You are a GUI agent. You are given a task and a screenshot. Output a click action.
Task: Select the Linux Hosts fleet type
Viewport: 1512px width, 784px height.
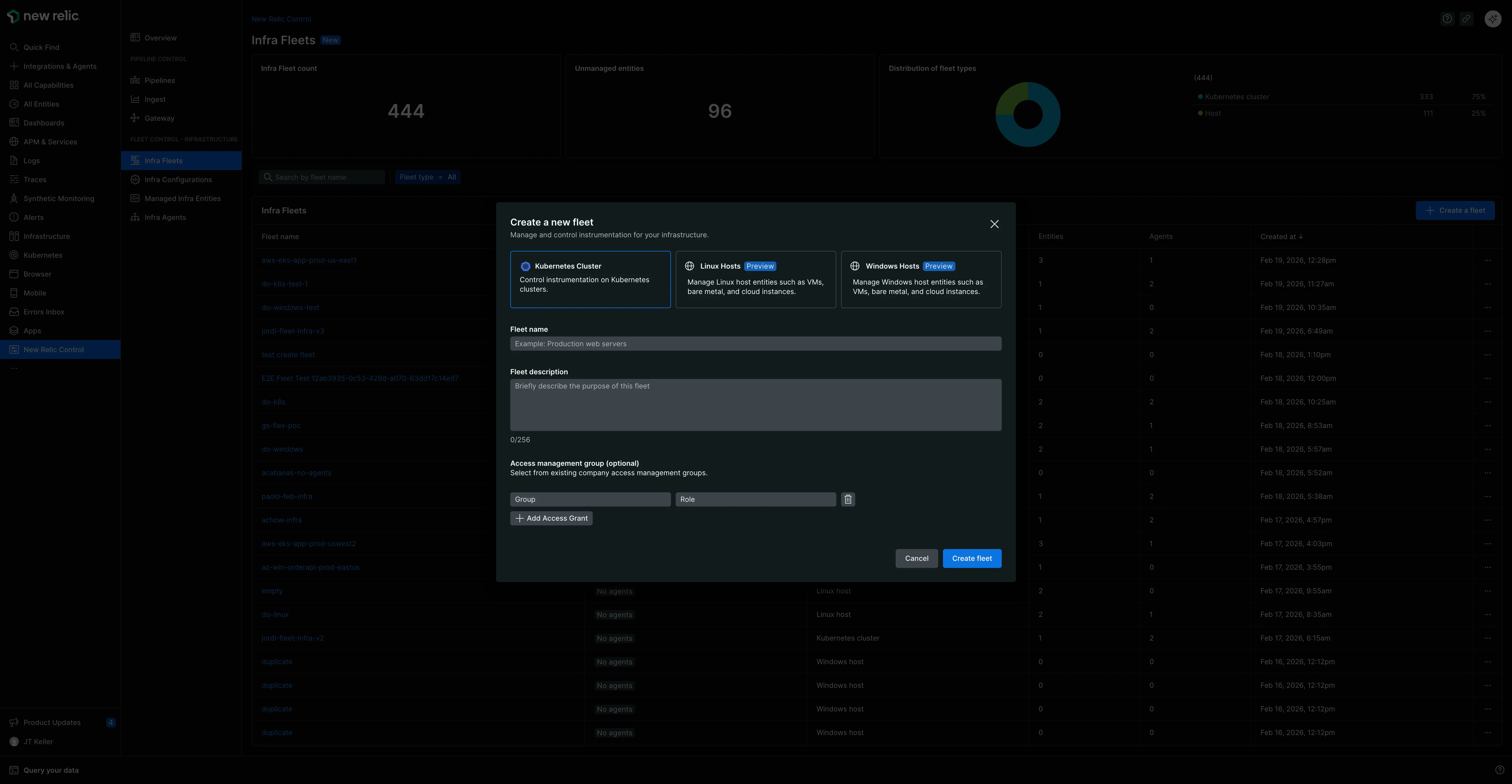tap(755, 279)
